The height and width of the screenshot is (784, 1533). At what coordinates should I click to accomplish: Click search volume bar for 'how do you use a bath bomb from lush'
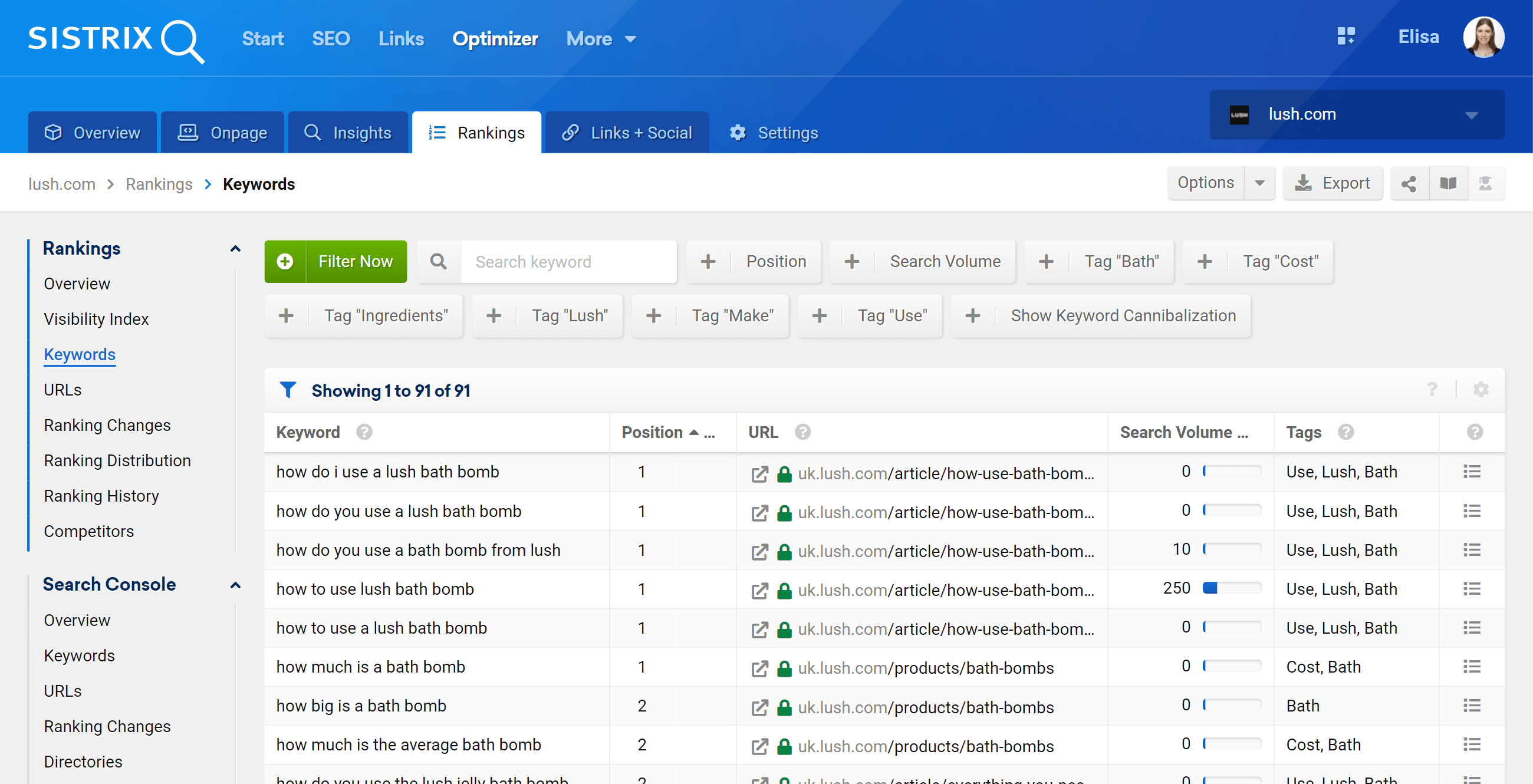(1231, 549)
